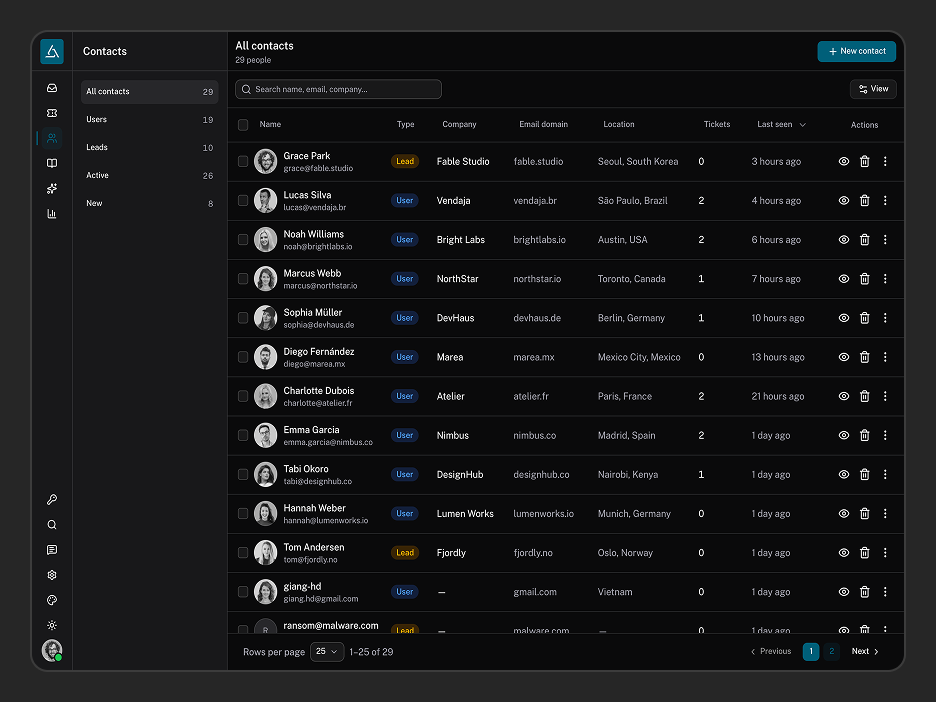Tick the select-all checkbox in the table header

tap(243, 125)
